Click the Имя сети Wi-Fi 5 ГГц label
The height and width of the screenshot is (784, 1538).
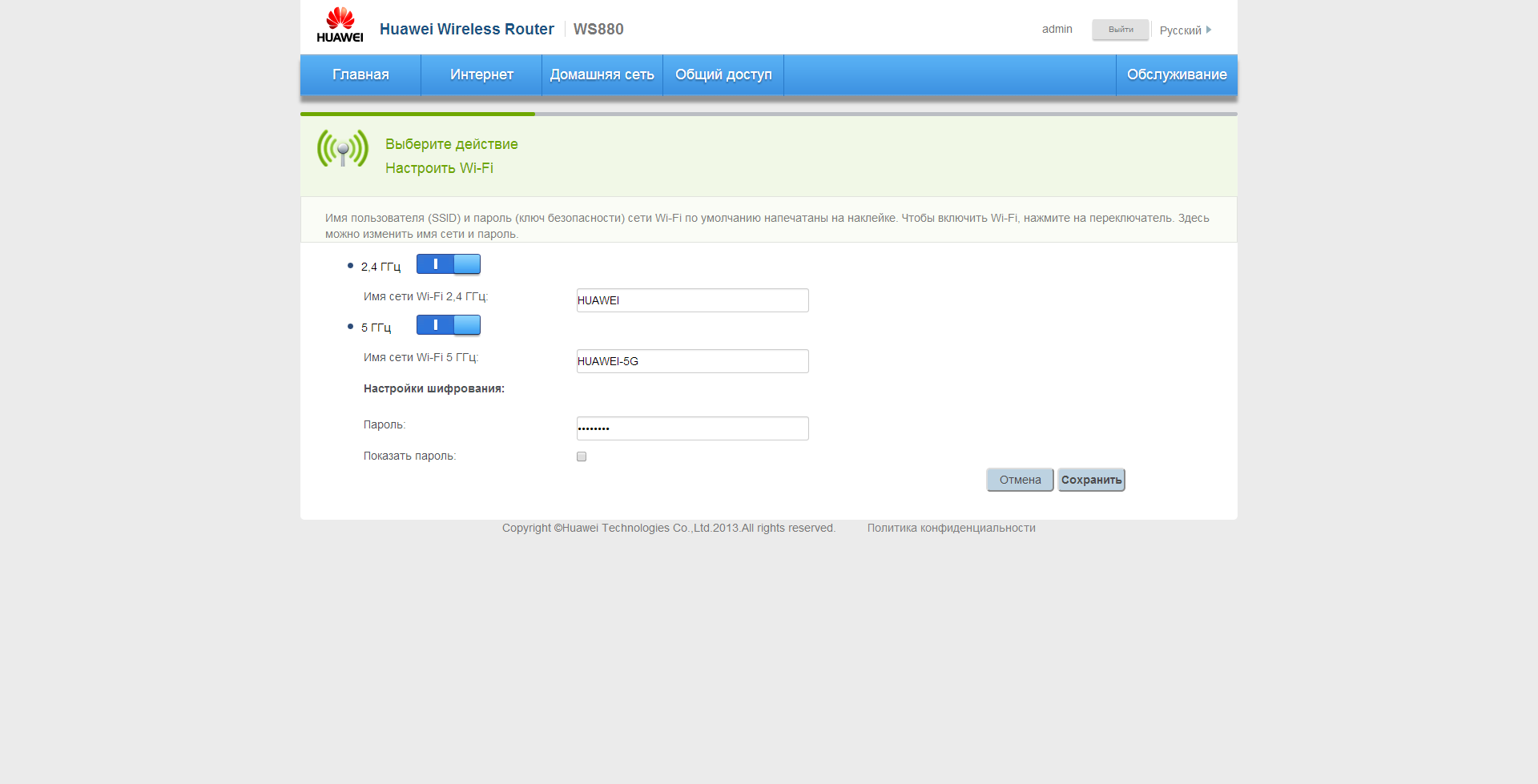click(x=421, y=357)
